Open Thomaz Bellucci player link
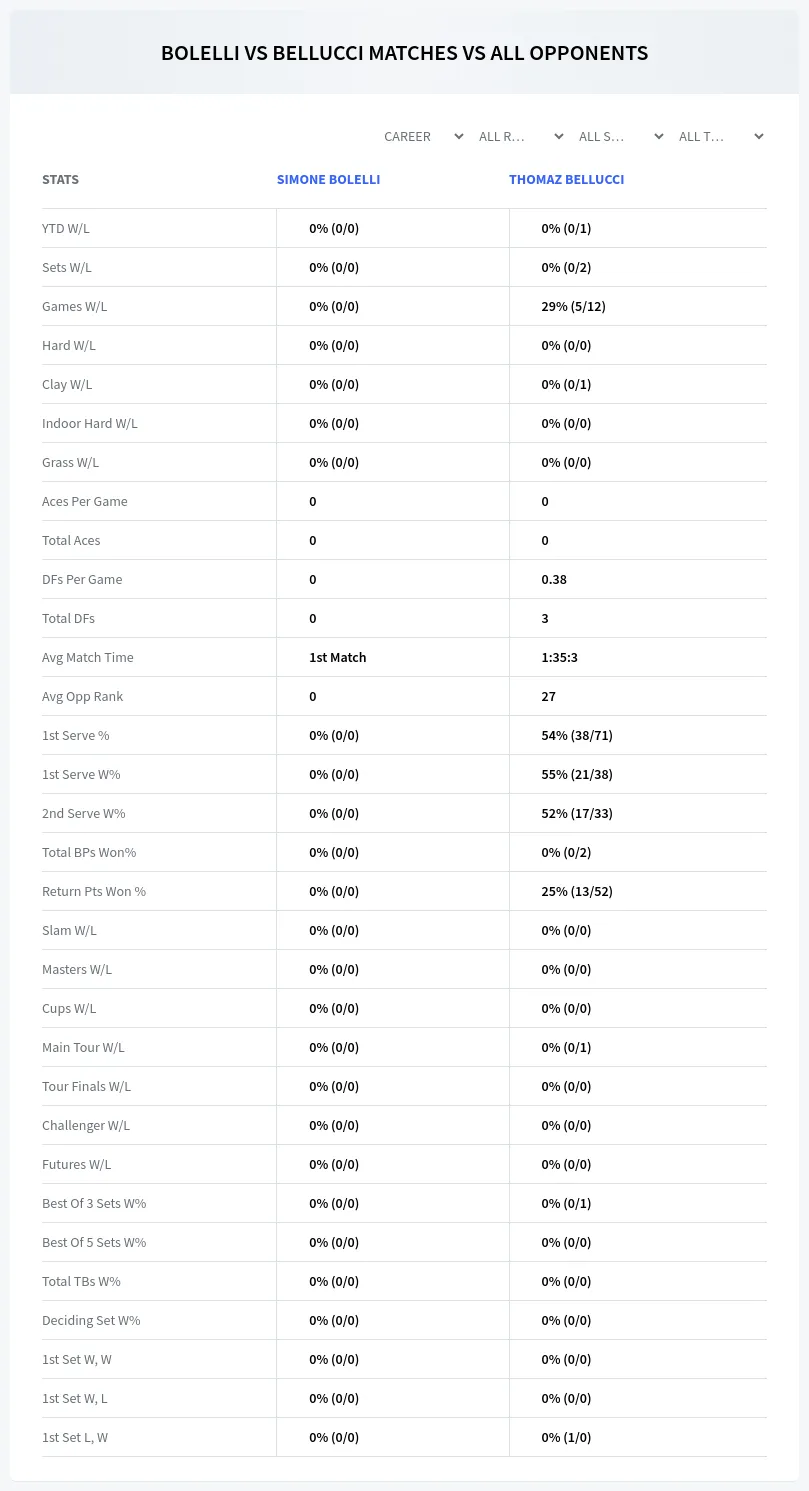Screen dimensions: 809x1491 pos(566,179)
